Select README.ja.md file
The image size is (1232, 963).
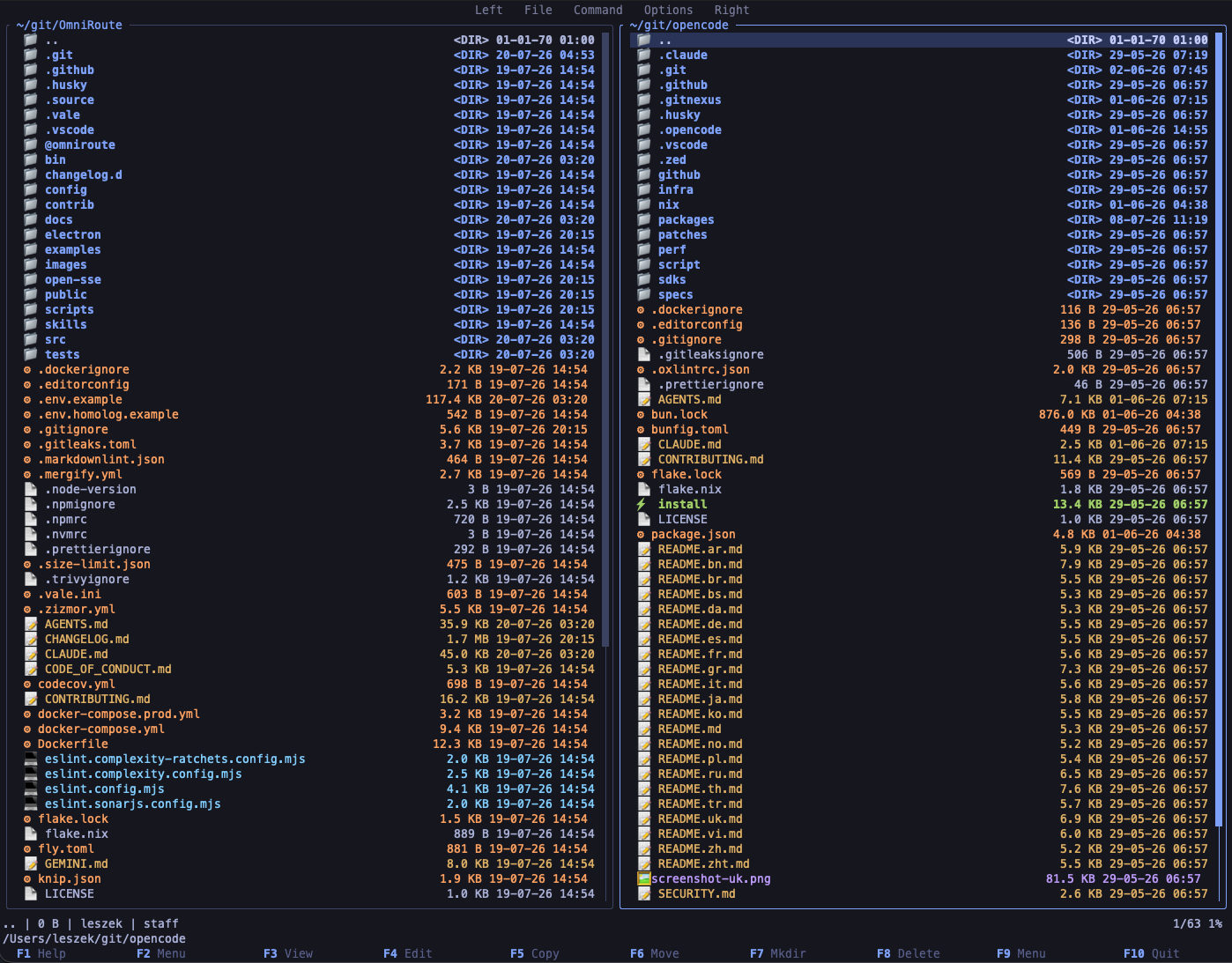(701, 699)
